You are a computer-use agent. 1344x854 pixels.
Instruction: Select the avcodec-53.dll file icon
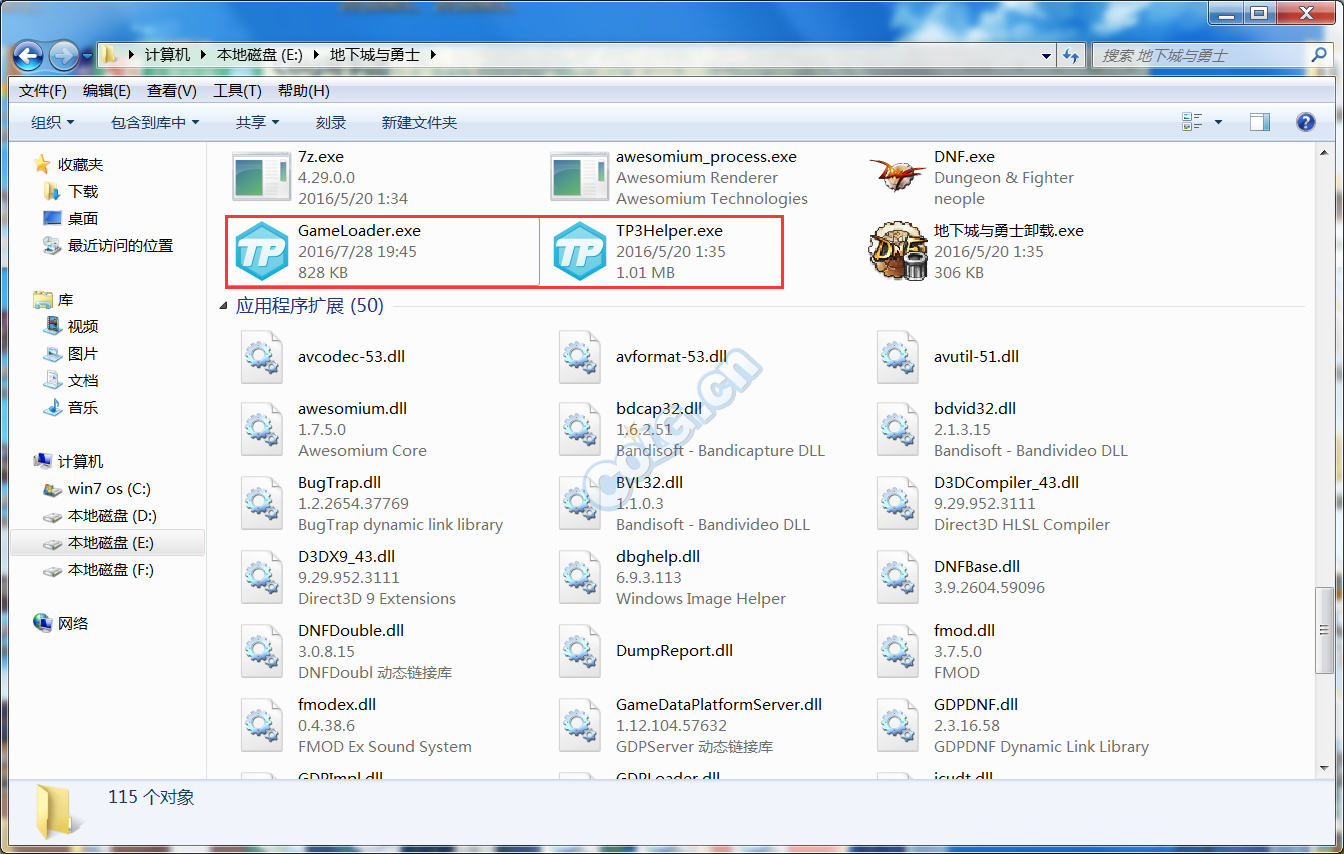click(262, 356)
